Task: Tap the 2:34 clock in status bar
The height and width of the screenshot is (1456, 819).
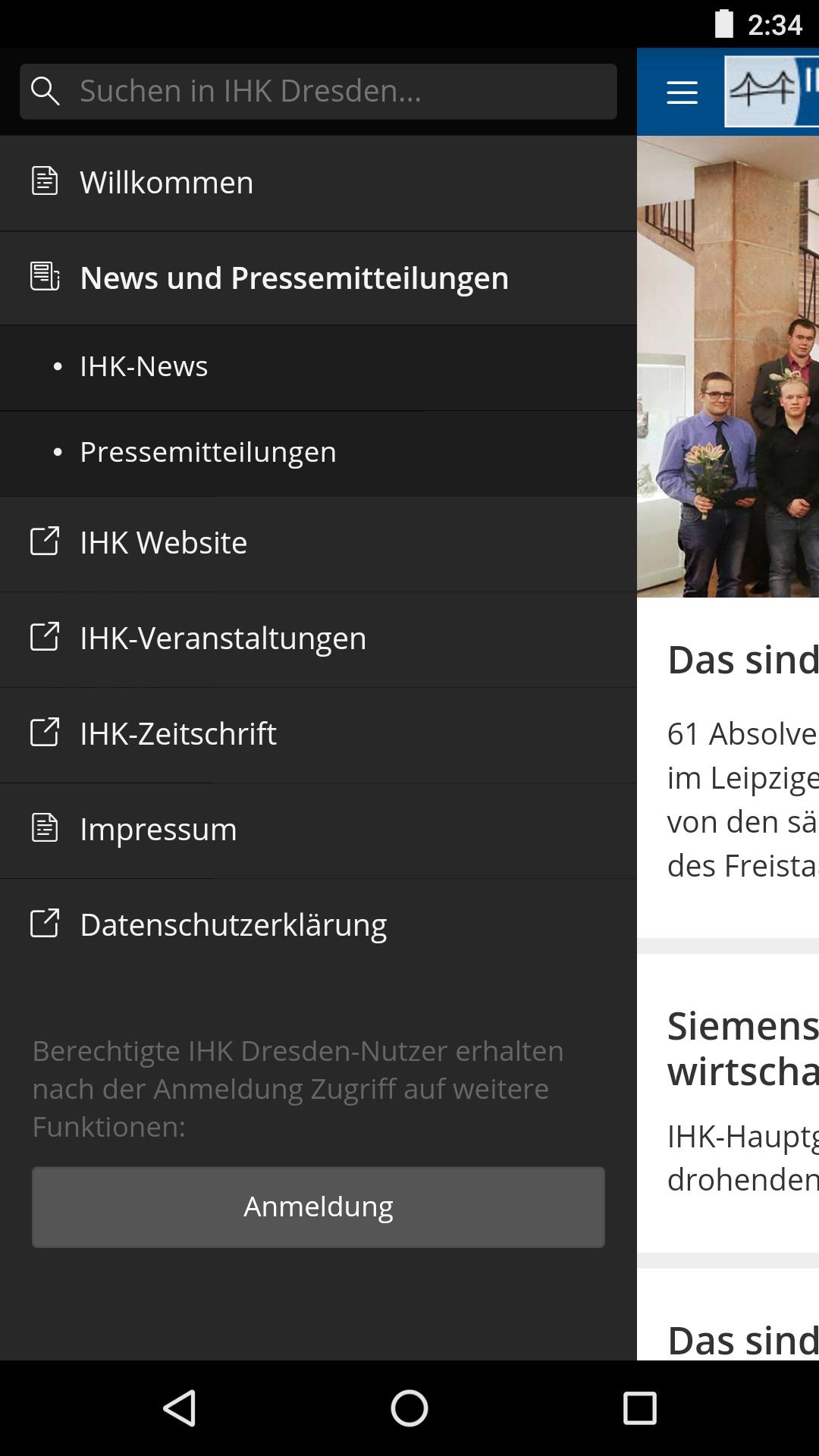Action: [774, 25]
